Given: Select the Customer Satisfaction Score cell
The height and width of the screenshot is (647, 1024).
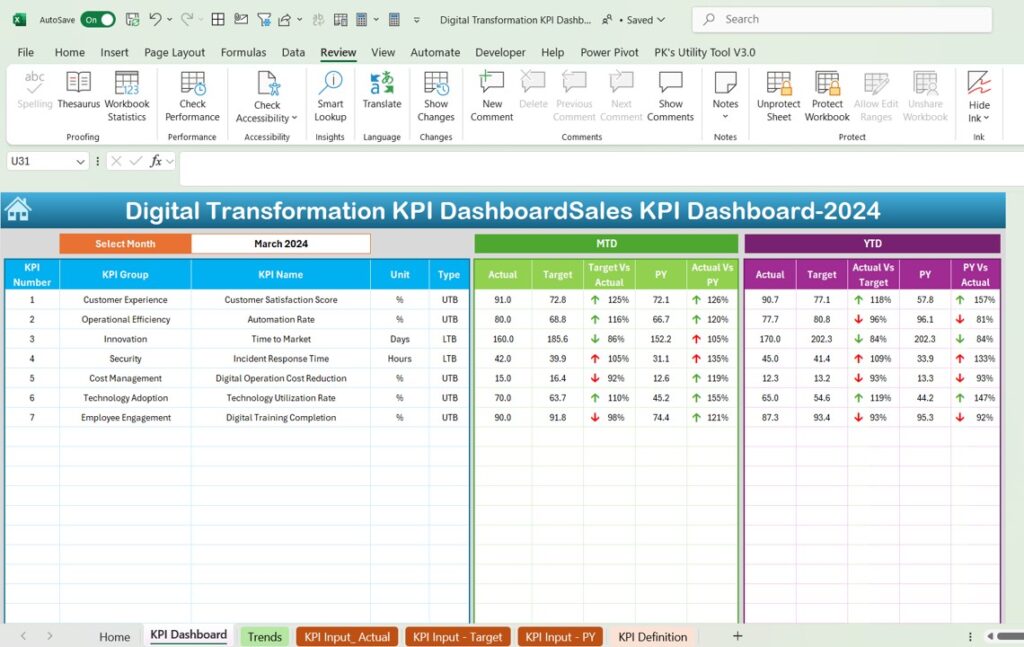Looking at the screenshot, I should 281,300.
